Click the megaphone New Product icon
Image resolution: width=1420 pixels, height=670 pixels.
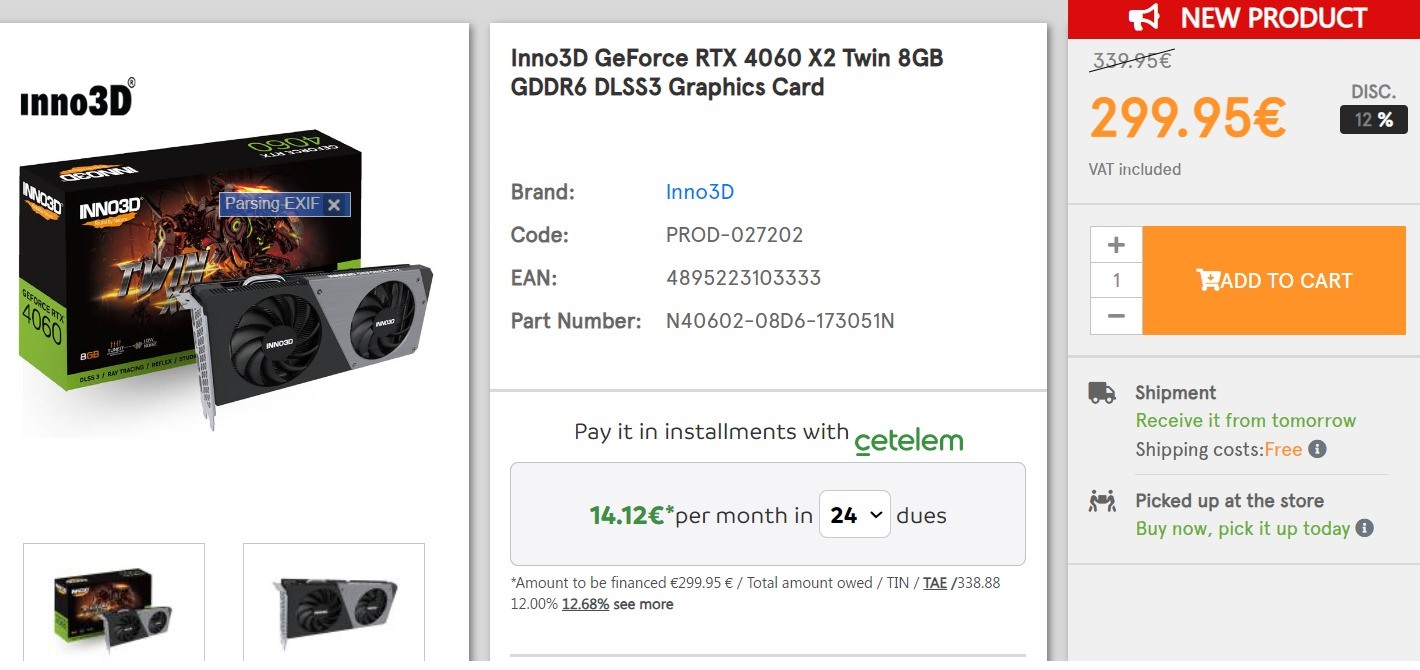click(1144, 18)
